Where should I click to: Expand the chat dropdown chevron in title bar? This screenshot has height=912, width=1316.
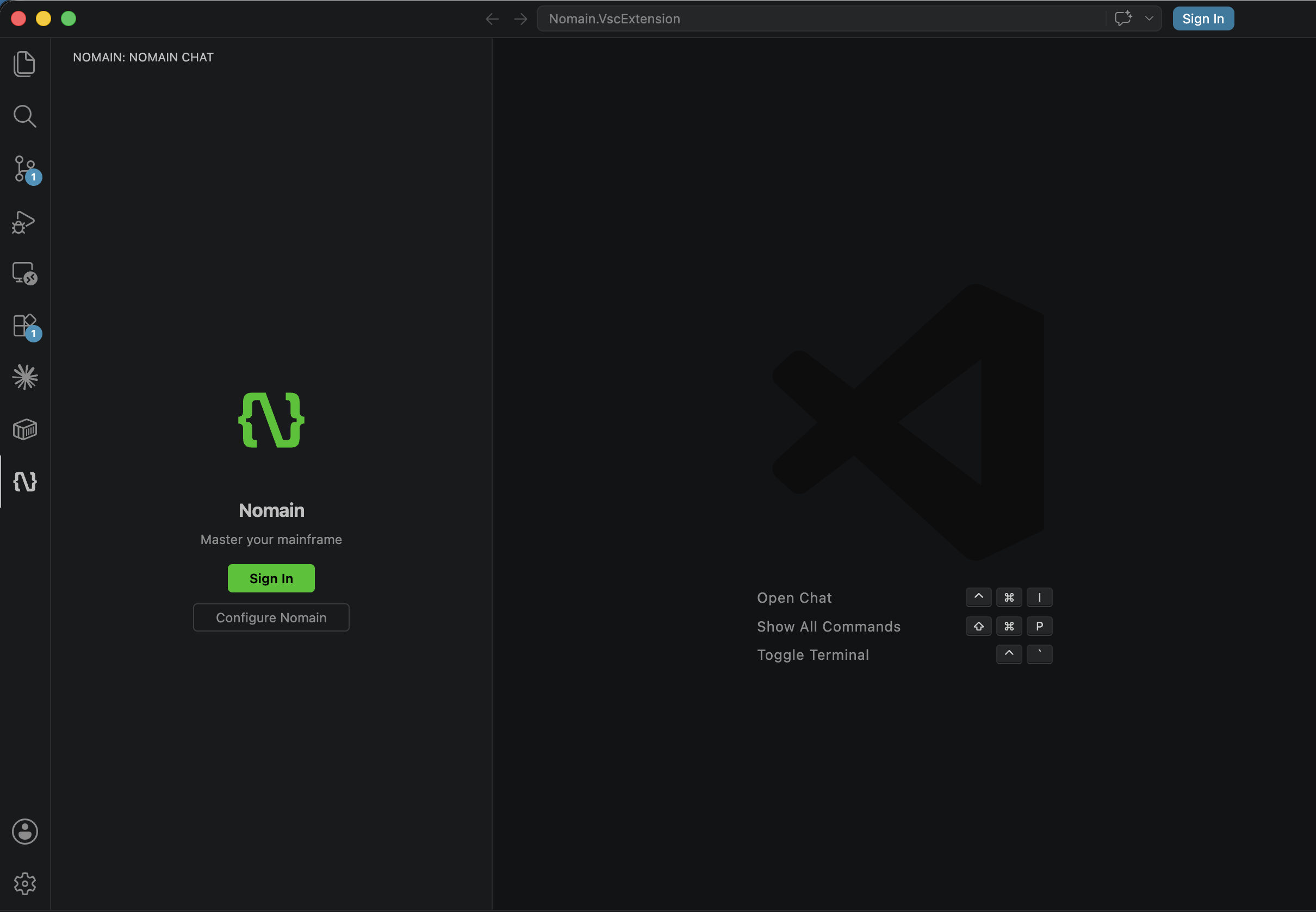[x=1149, y=18]
